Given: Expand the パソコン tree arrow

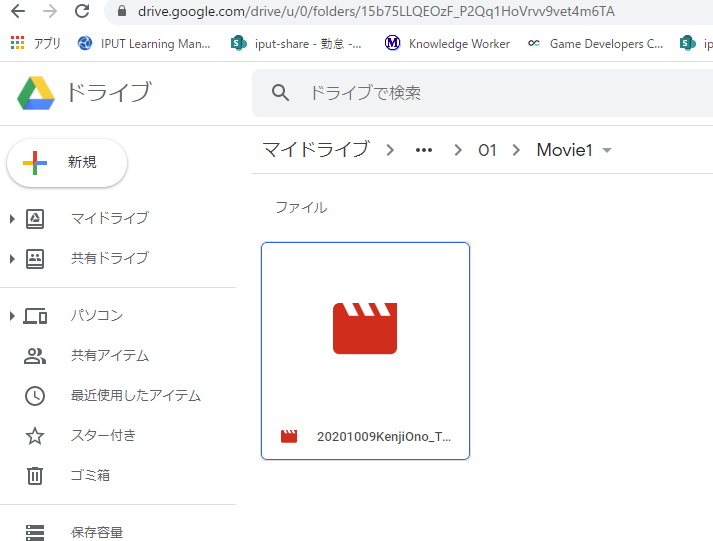Looking at the screenshot, I should 12,316.
